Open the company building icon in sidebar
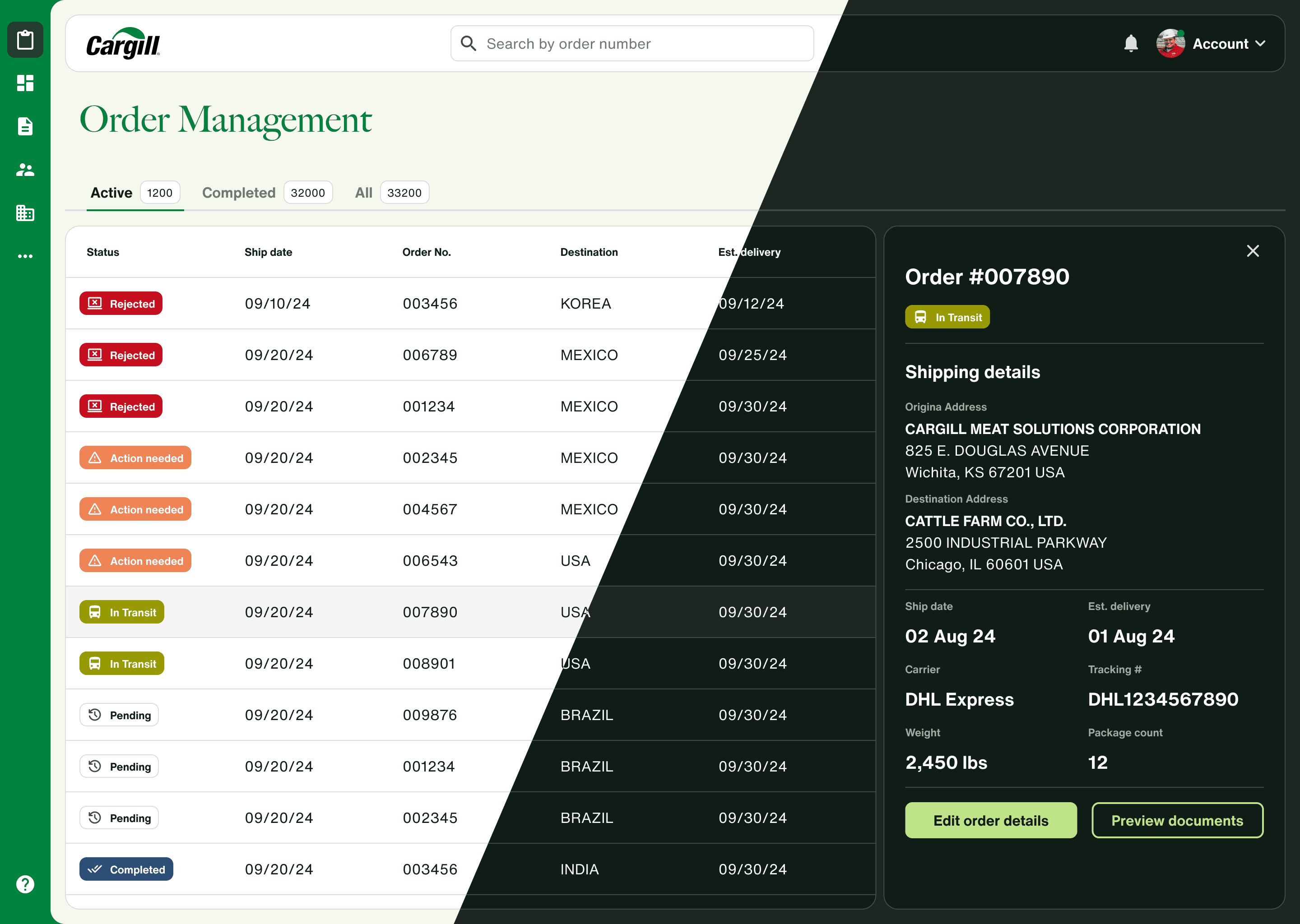The width and height of the screenshot is (1300, 924). 25,213
